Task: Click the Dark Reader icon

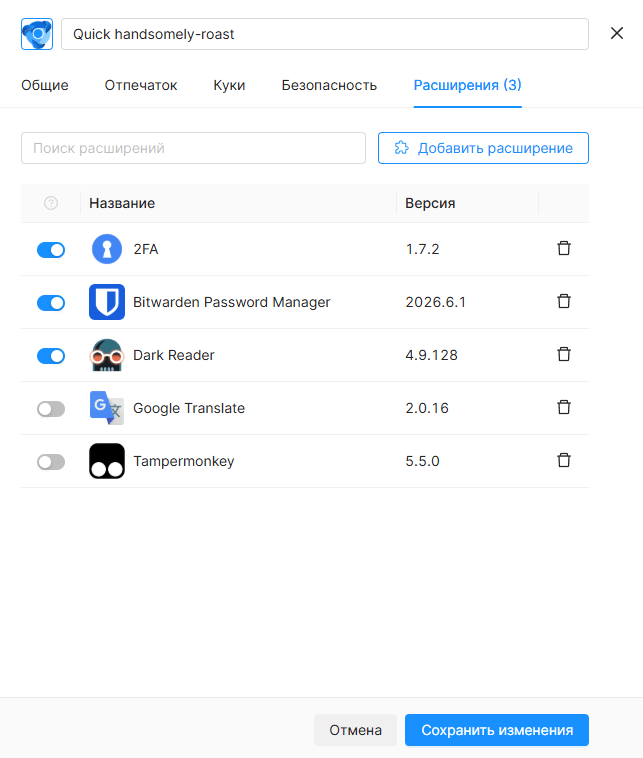Action: pos(107,355)
